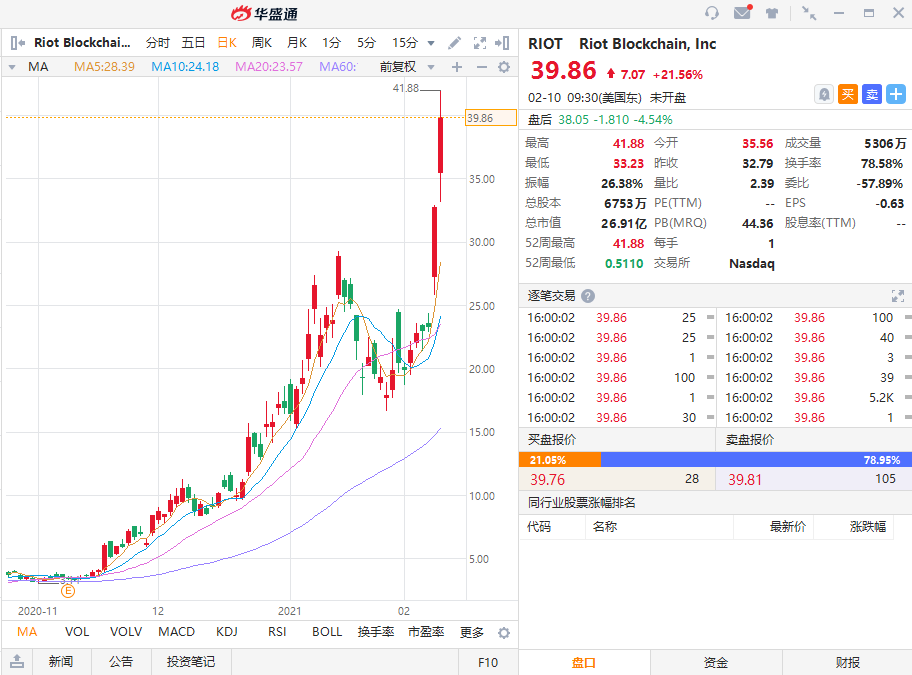Sort by 代码 column header

point(539,527)
